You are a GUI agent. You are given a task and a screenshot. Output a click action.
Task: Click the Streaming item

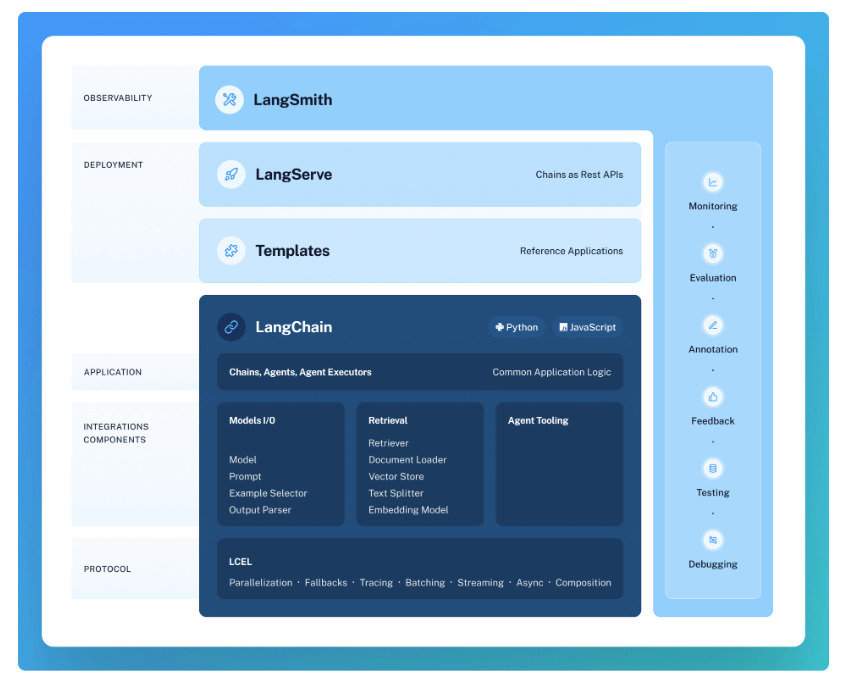pyautogui.click(x=480, y=583)
